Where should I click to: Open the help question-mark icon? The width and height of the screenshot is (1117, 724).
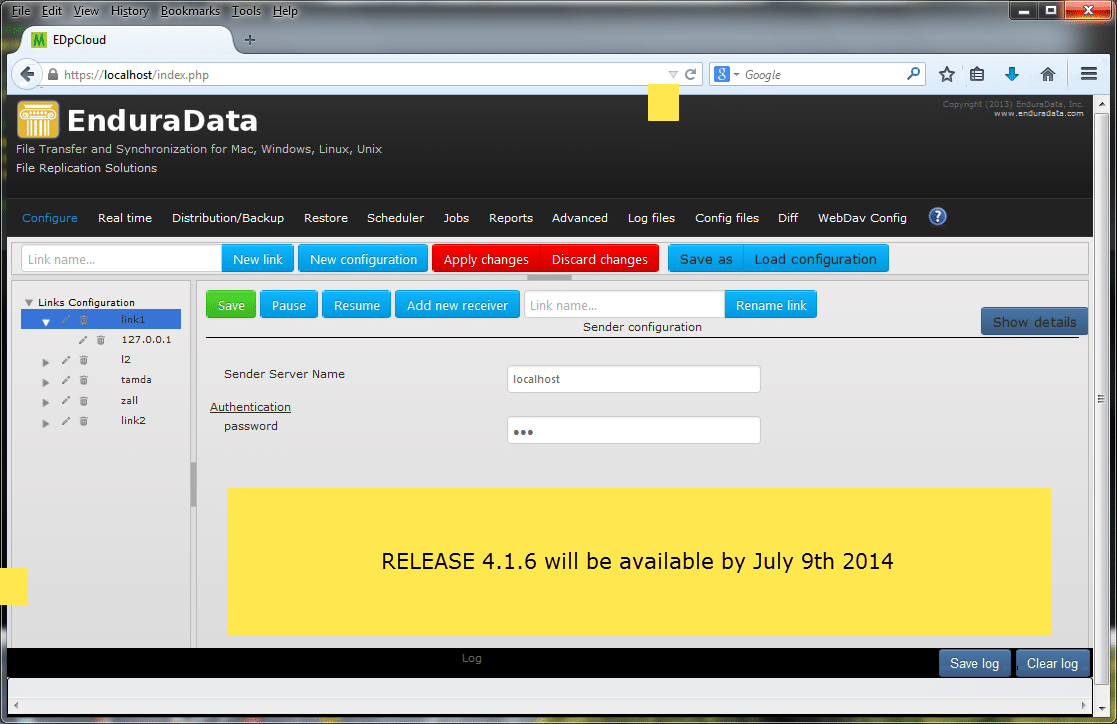[937, 217]
